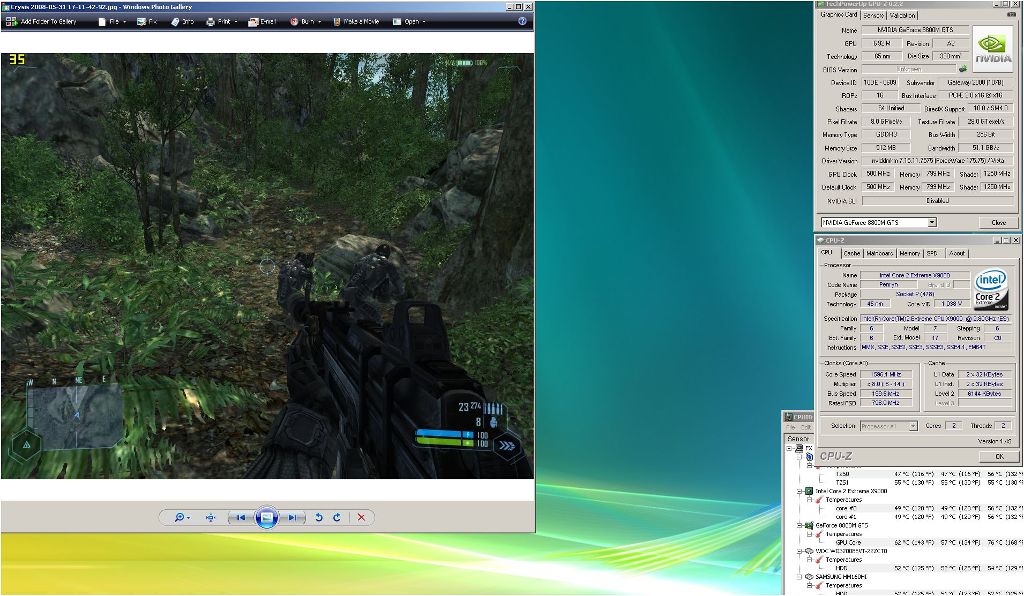Click the Intel CPU chip icon in HWMonitor tree
This screenshot has width=1024, height=596.
click(809, 491)
